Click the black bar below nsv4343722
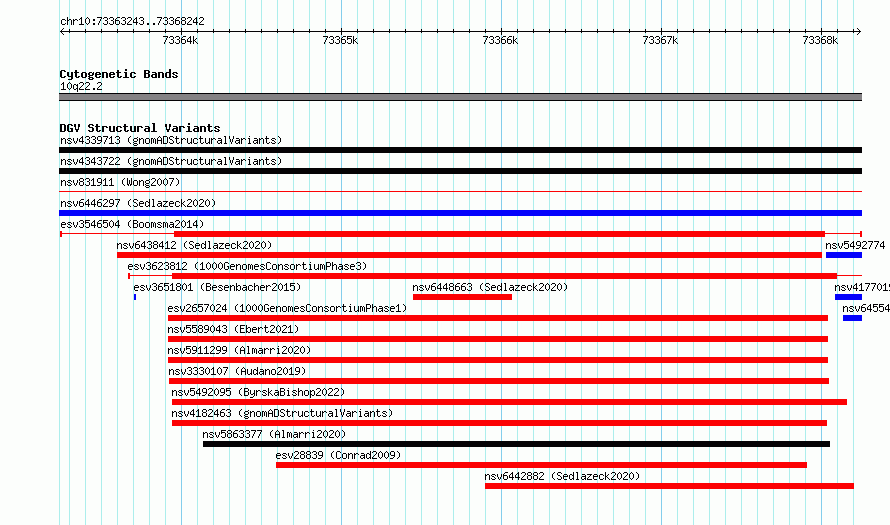This screenshot has height=525, width=890. 460,171
